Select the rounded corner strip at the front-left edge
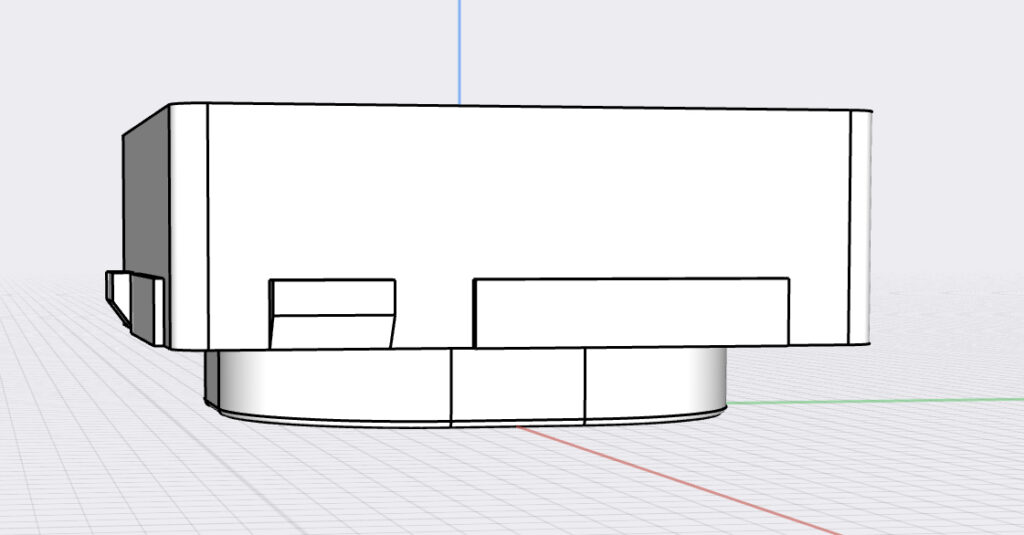Image resolution: width=1024 pixels, height=535 pixels. (x=189, y=226)
